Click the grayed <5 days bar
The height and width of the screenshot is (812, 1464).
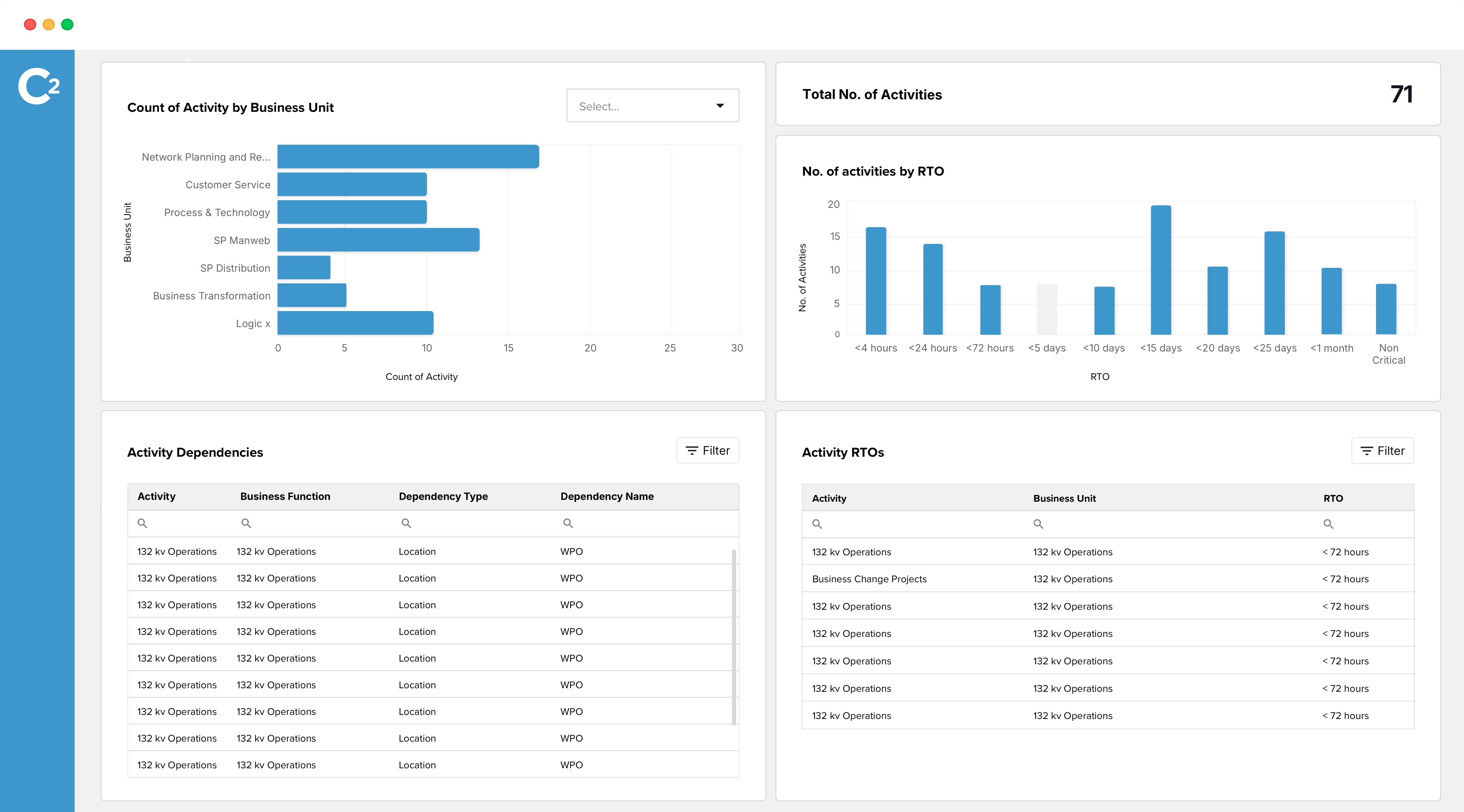(1047, 310)
